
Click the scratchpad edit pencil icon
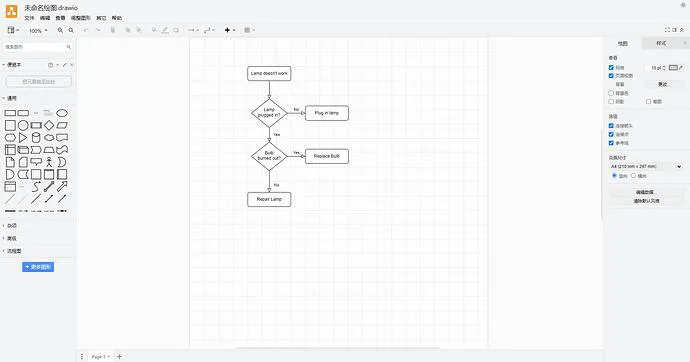[x=65, y=65]
